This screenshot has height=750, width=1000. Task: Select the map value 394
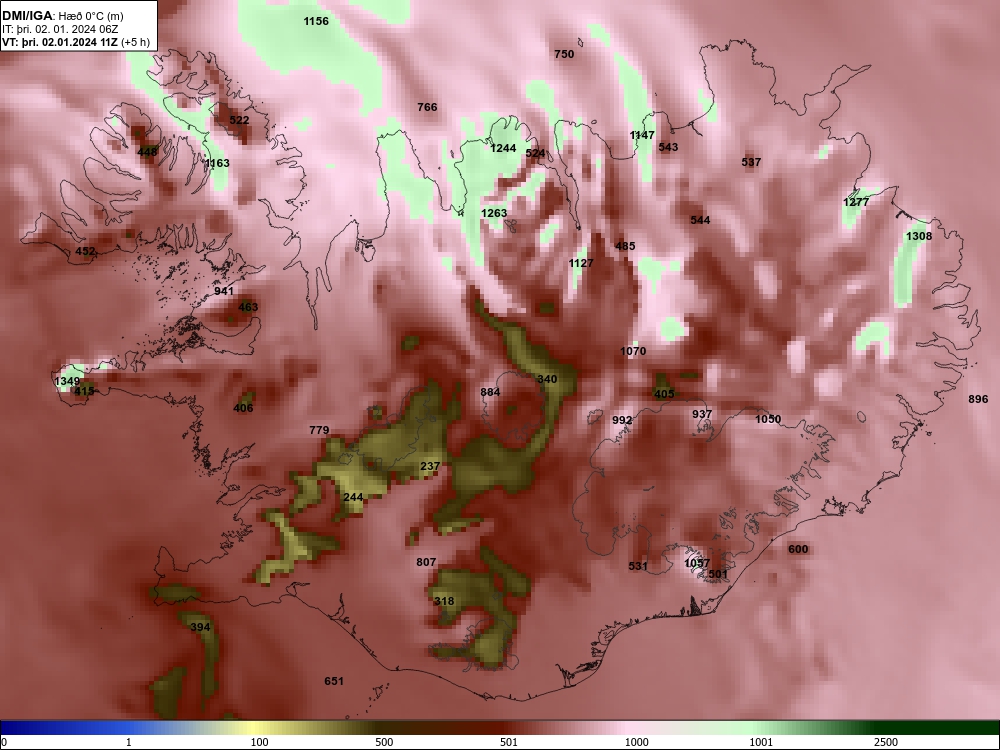(200, 627)
